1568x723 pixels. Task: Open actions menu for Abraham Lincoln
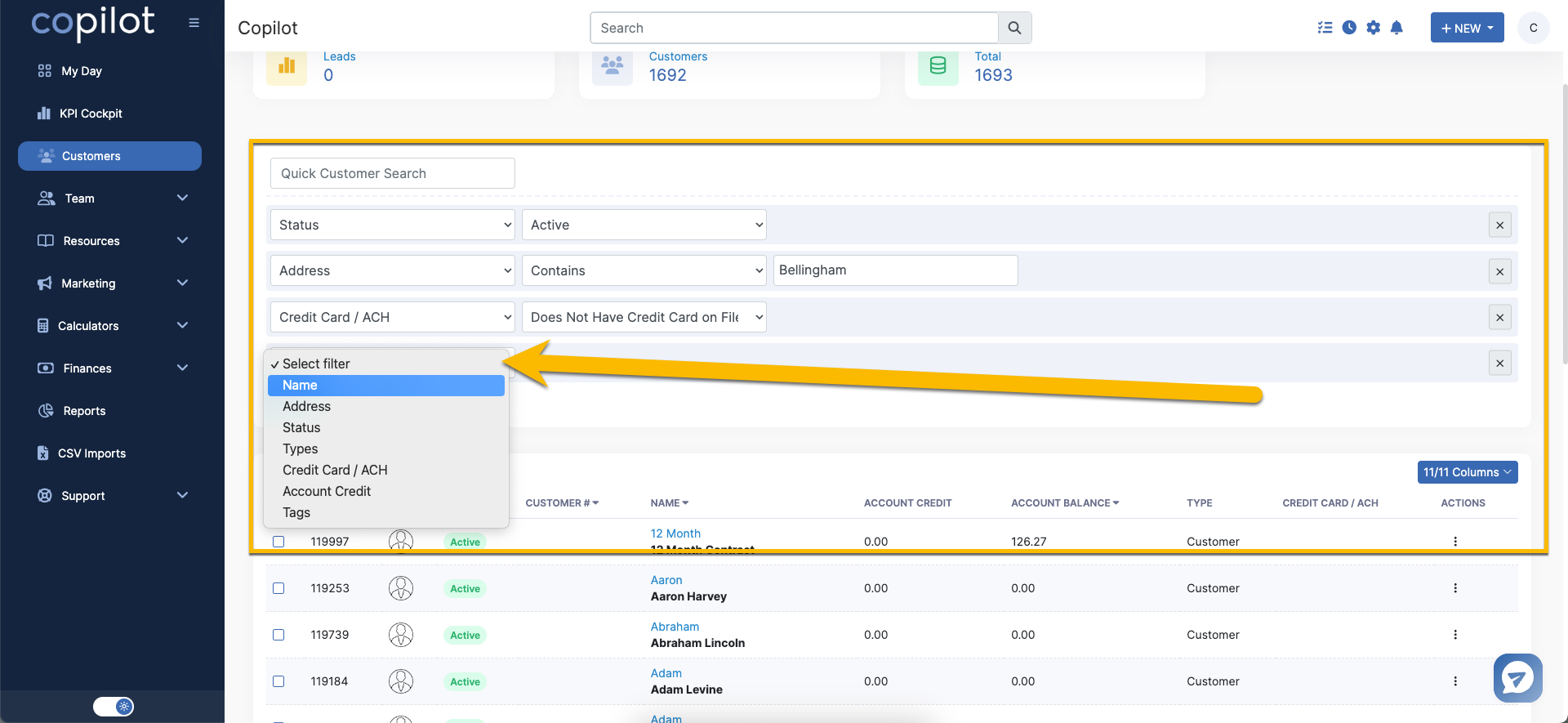[1455, 635]
